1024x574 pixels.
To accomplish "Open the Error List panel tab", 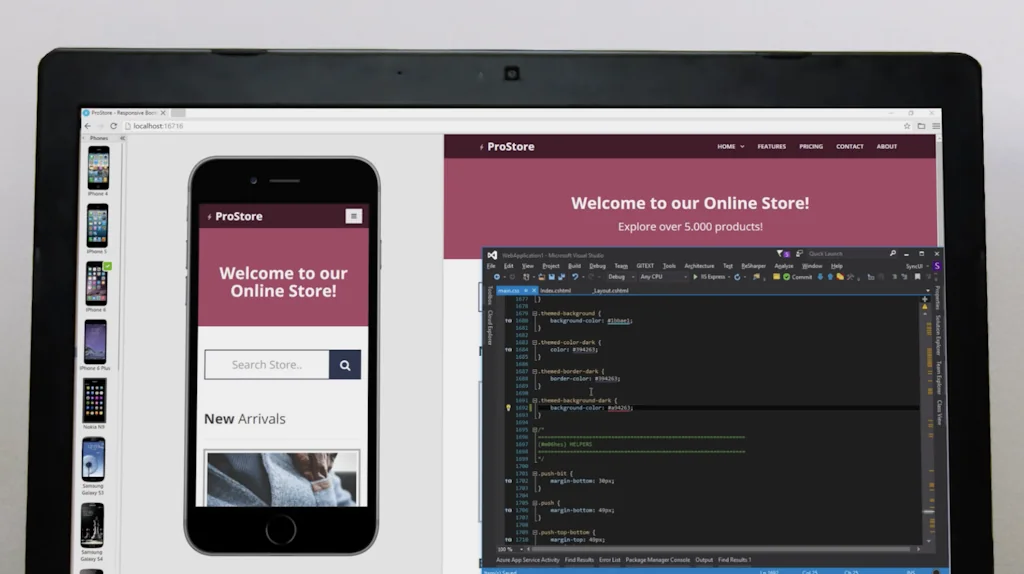I will (609, 560).
